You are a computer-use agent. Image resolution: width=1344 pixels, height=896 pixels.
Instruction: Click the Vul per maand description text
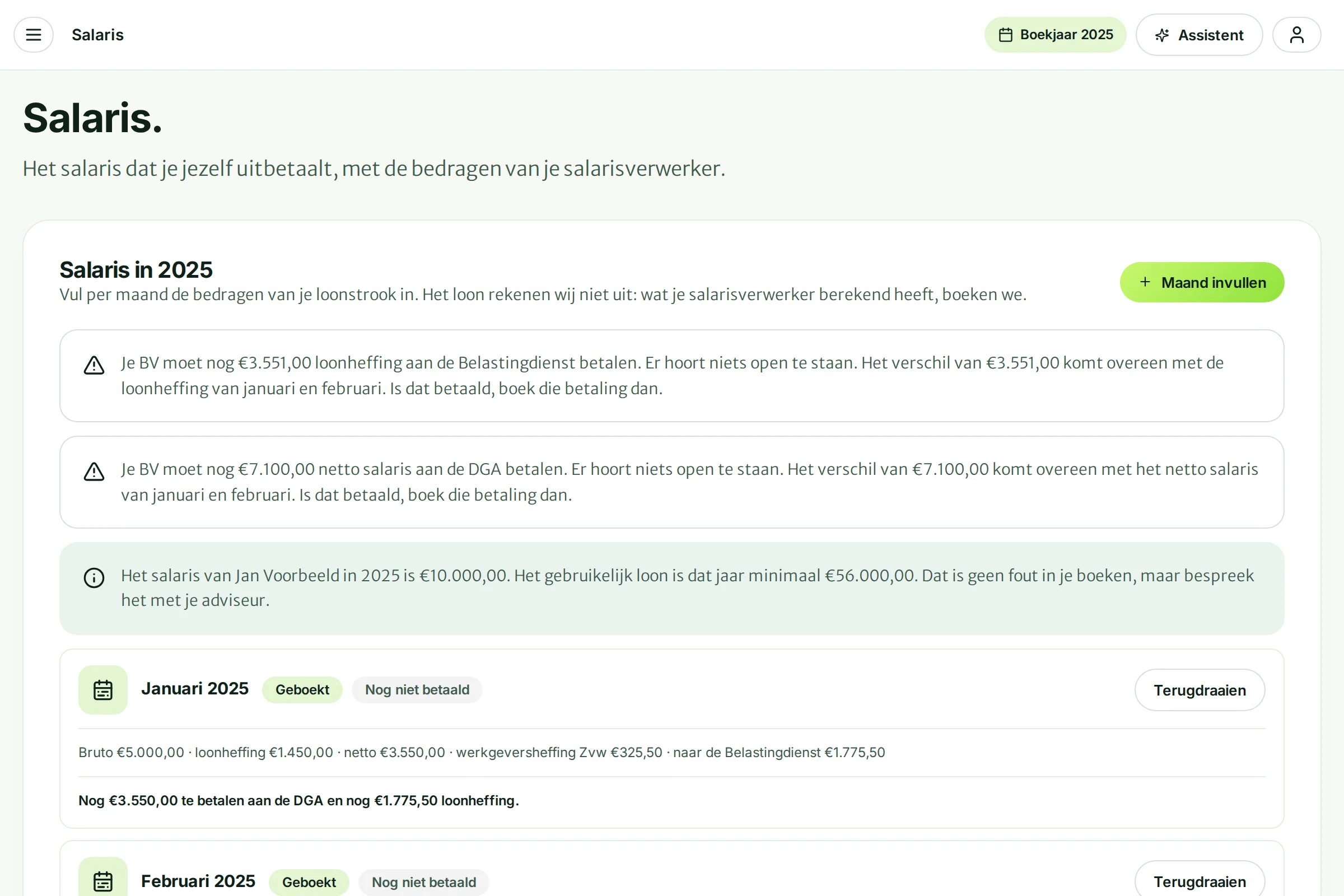(x=543, y=295)
